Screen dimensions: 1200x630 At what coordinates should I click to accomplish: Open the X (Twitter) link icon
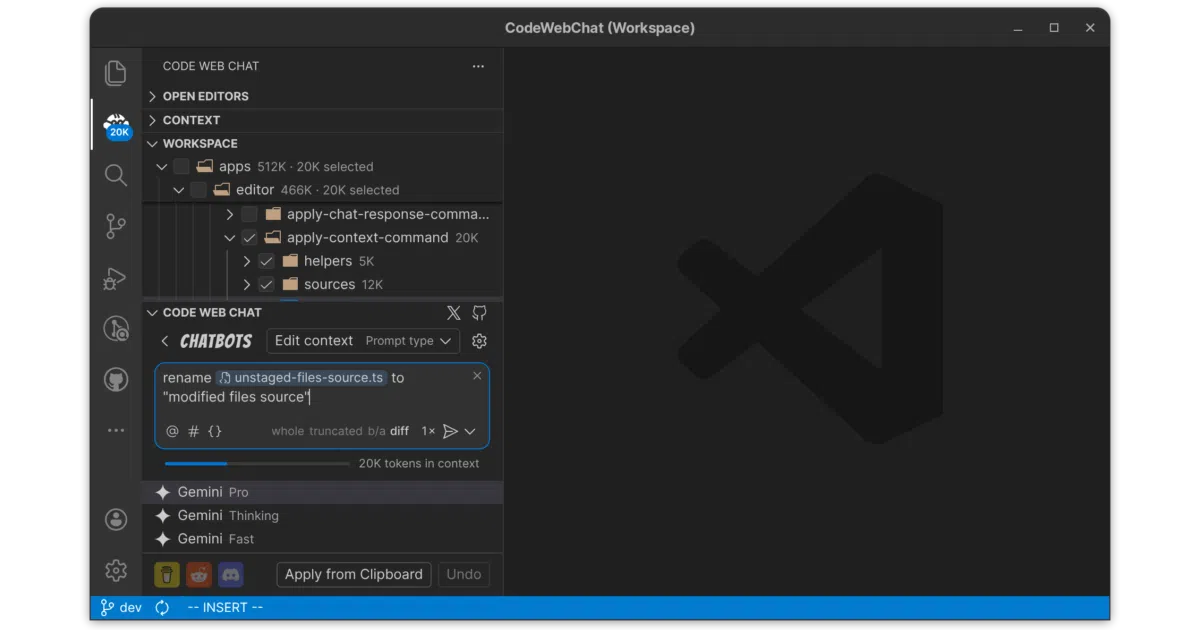click(x=454, y=313)
